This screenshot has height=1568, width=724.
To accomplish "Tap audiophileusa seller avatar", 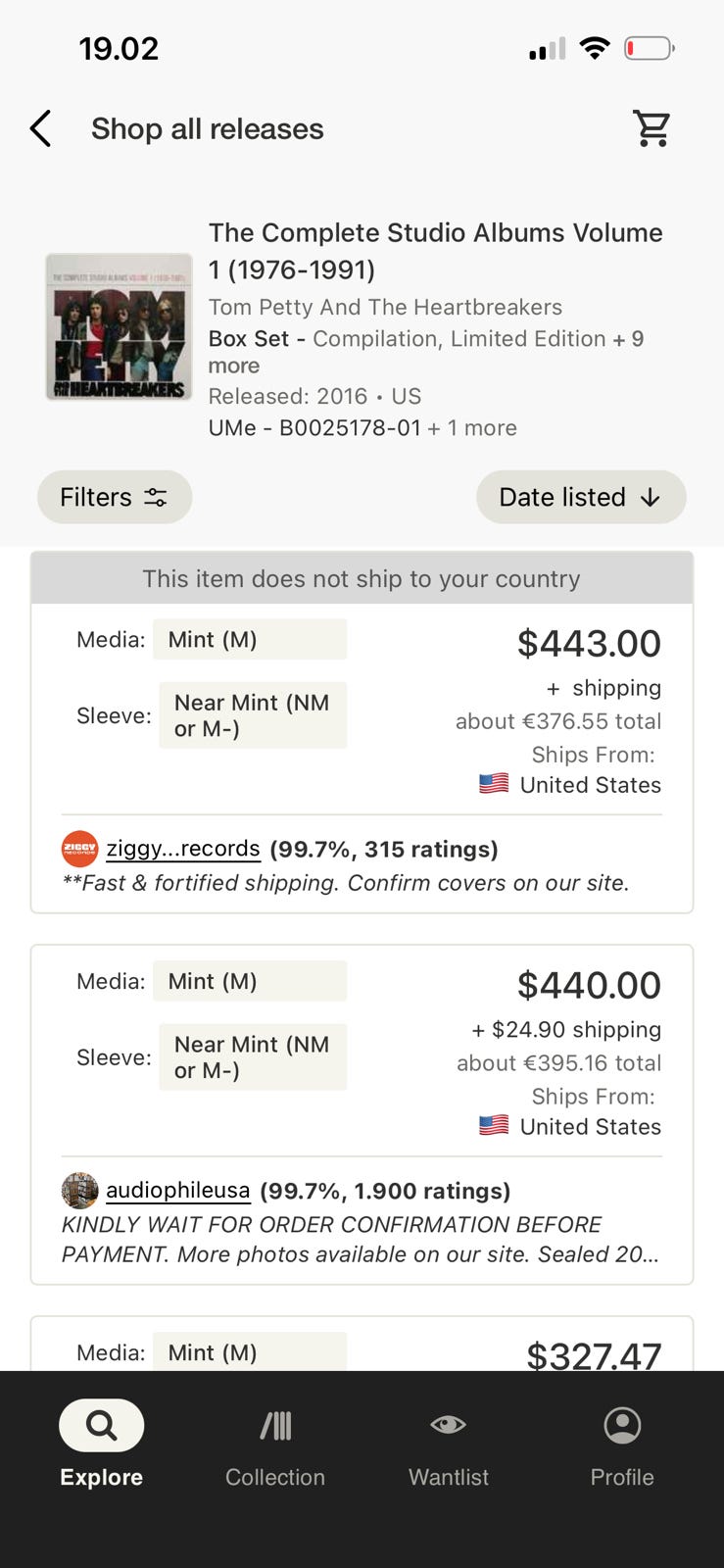I will 79,1191.
